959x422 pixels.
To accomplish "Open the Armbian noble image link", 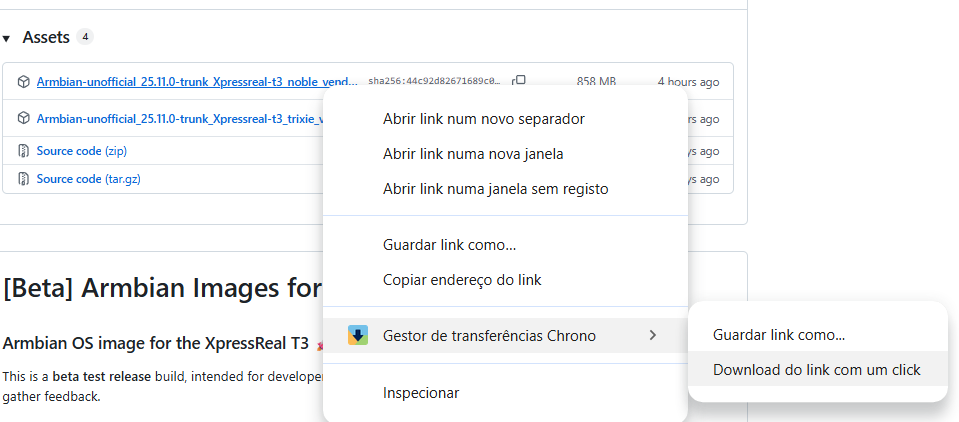I will (196, 81).
